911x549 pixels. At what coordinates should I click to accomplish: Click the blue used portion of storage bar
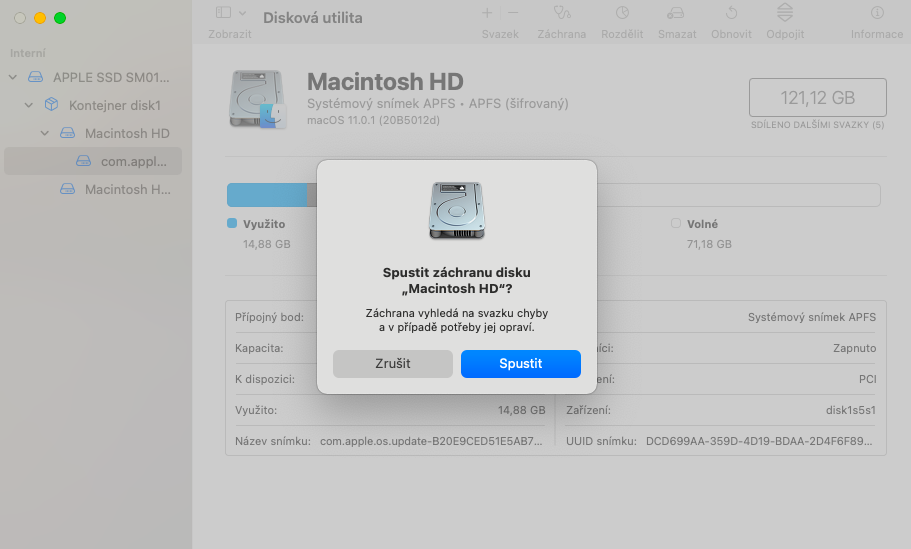click(267, 195)
